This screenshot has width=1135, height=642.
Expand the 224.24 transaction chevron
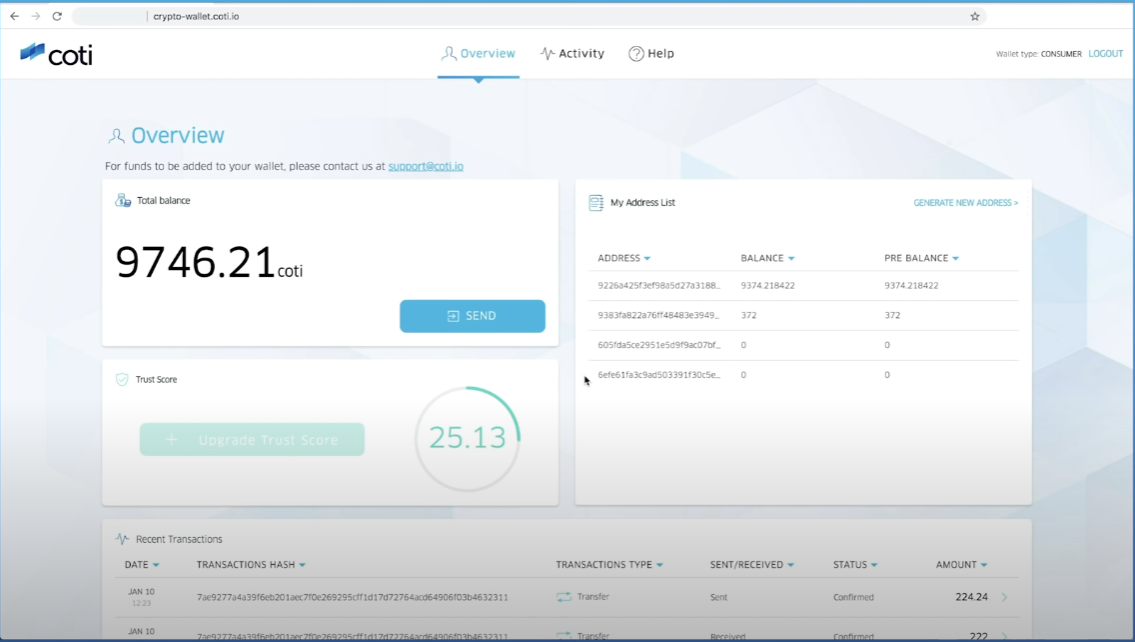coord(1005,597)
